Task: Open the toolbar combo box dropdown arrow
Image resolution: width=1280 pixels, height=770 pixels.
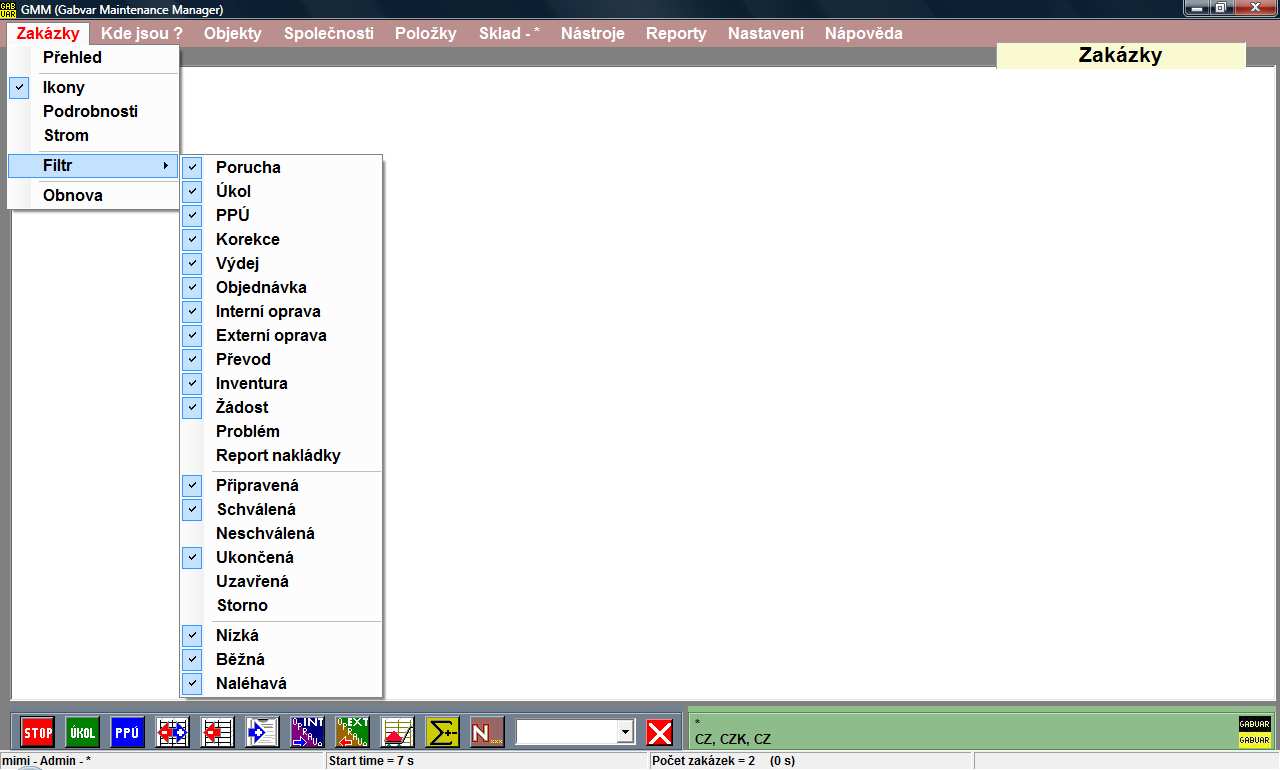Action: [626, 732]
